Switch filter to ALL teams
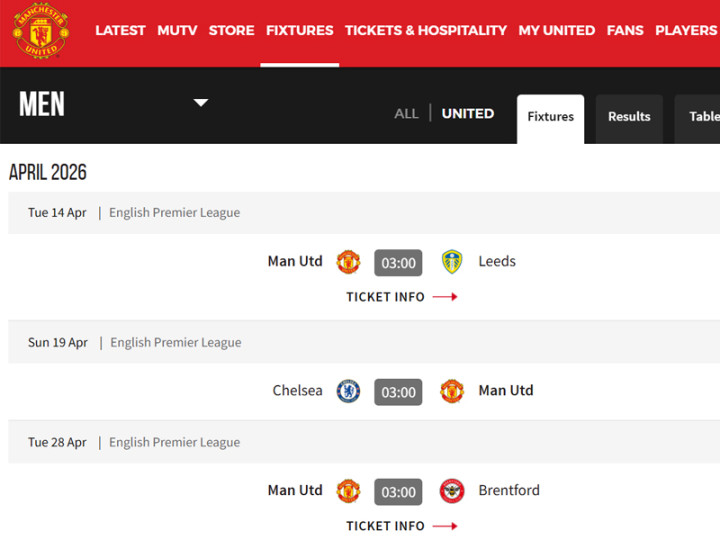This screenshot has height=540, width=720. (x=406, y=114)
